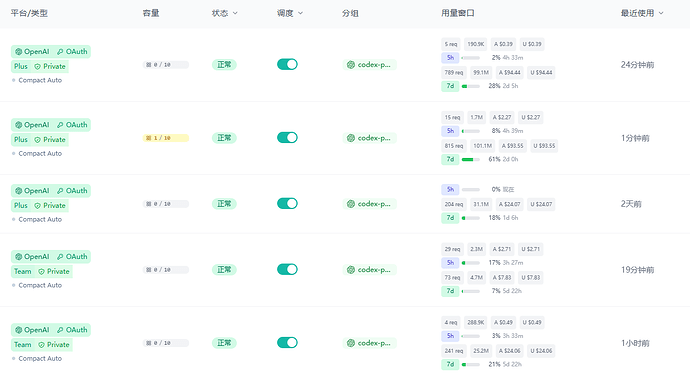690x375 pixels.
Task: Toggle the 调度 switch in the 1分钟前 row
Action: pos(287,138)
